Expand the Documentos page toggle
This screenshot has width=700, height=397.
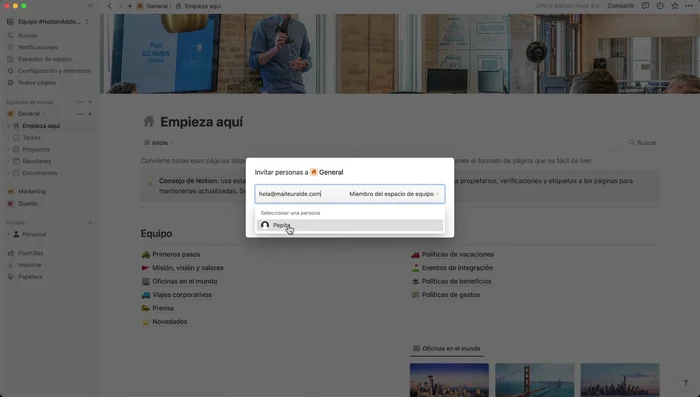[8, 173]
